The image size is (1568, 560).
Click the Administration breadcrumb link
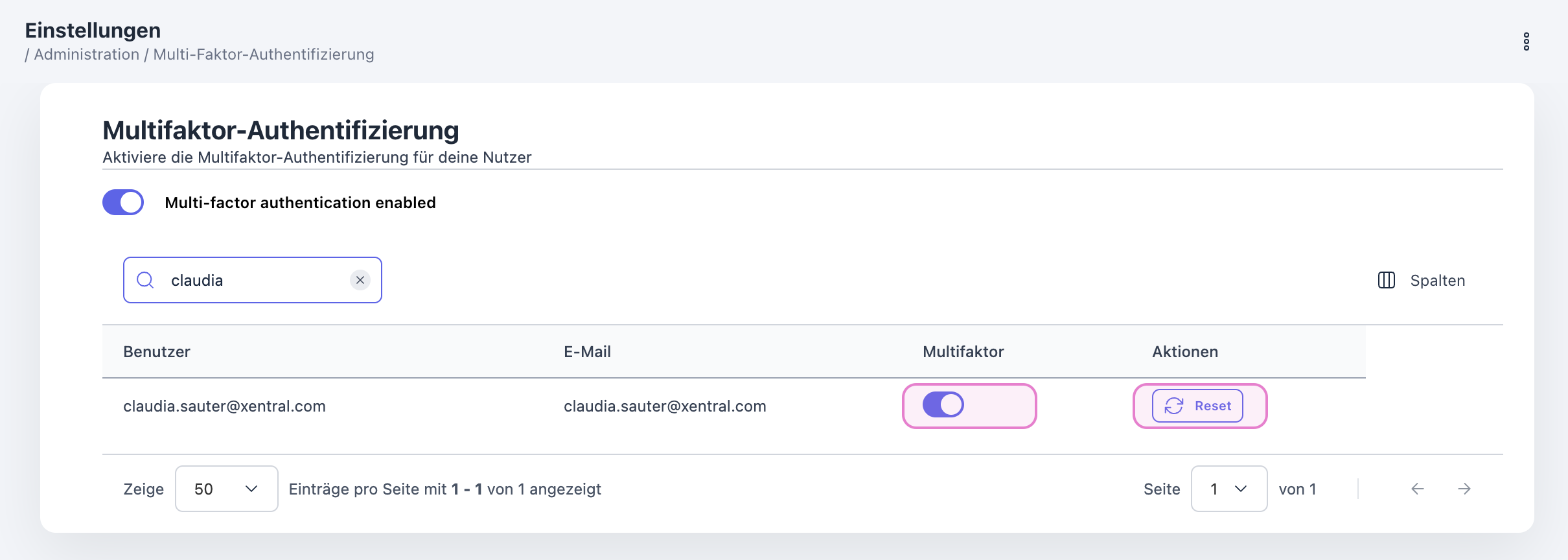pyautogui.click(x=87, y=54)
